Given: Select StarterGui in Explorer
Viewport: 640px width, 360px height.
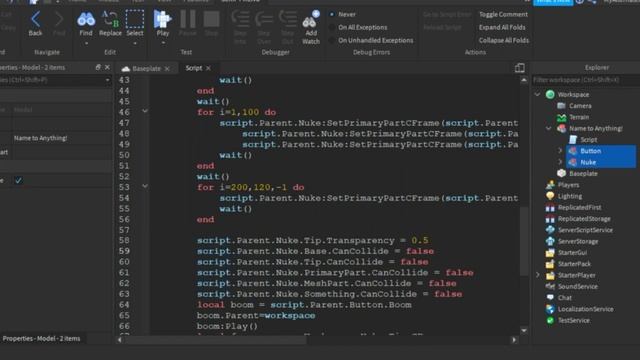Looking at the screenshot, I should (572, 253).
